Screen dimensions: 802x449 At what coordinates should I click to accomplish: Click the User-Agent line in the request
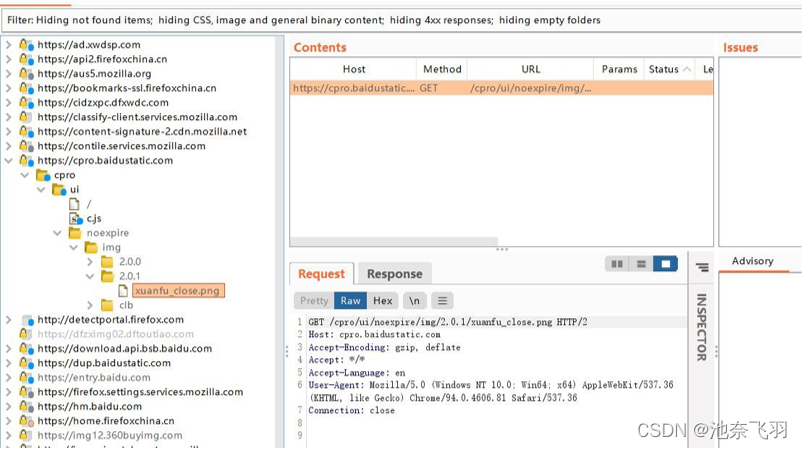click(x=491, y=391)
